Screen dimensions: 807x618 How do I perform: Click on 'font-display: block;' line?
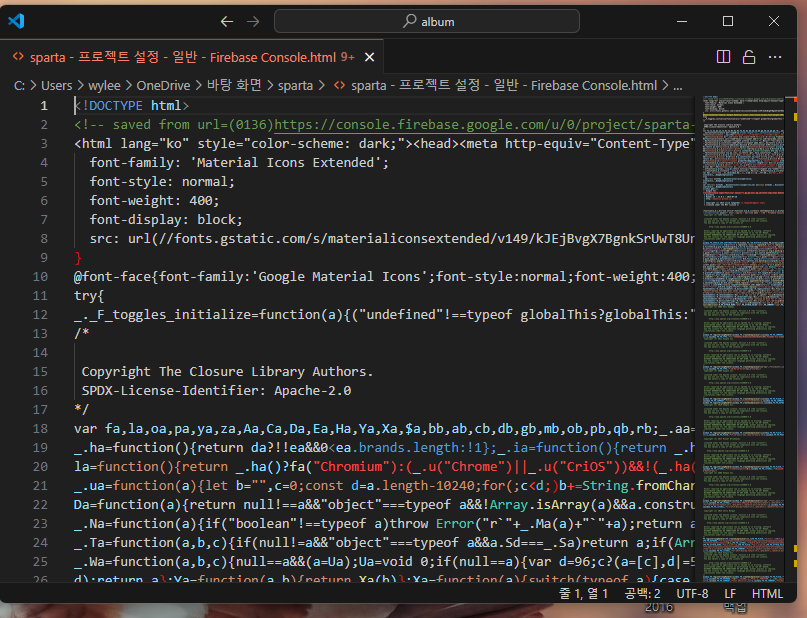pyautogui.click(x=166, y=220)
